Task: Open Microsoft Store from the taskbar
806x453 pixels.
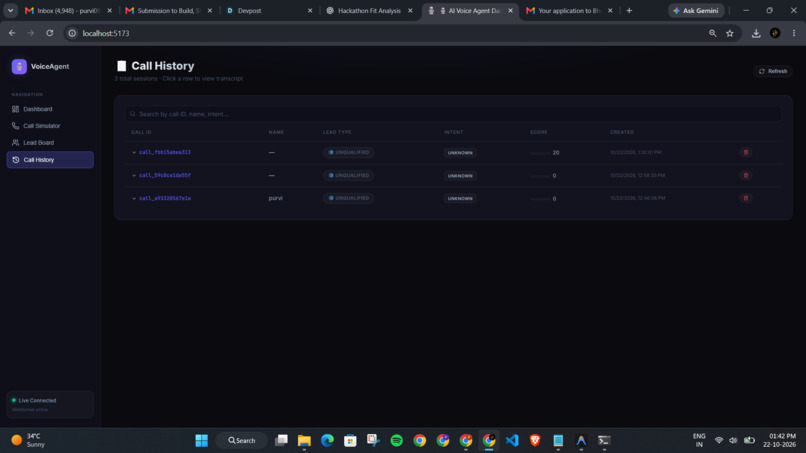Action: tap(351, 441)
